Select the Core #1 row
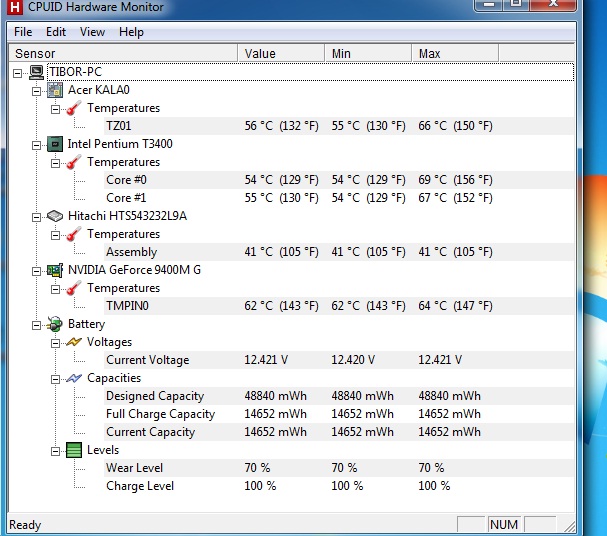Image resolution: width=607 pixels, height=536 pixels. click(x=339, y=198)
